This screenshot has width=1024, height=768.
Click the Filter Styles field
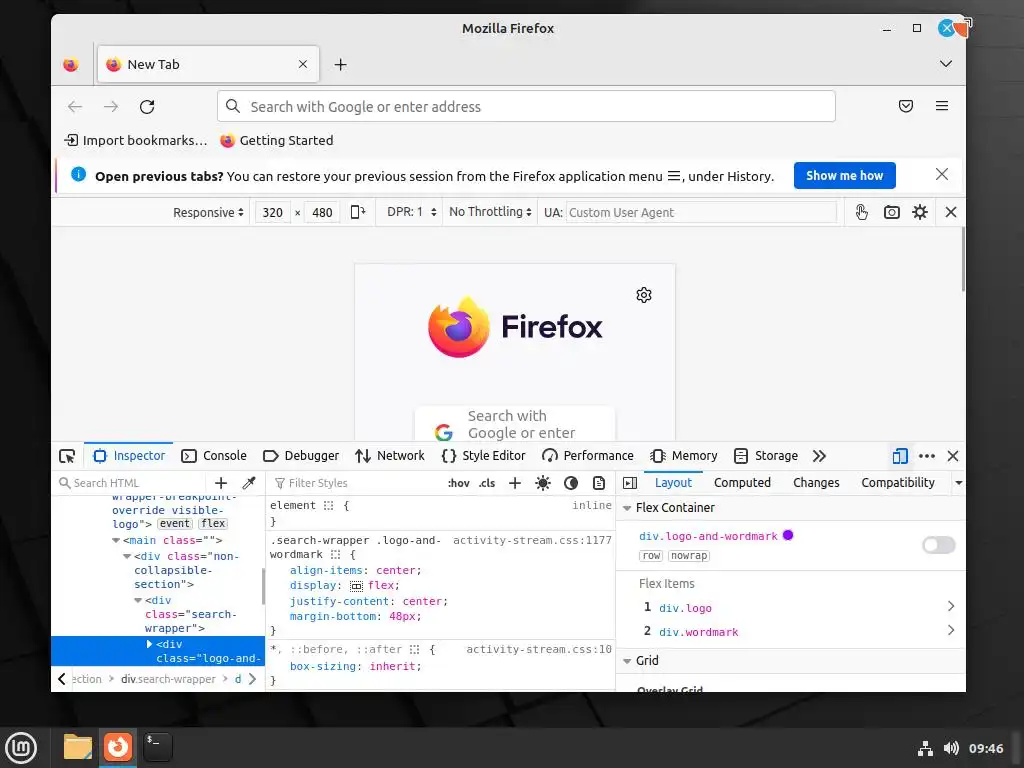(x=356, y=483)
